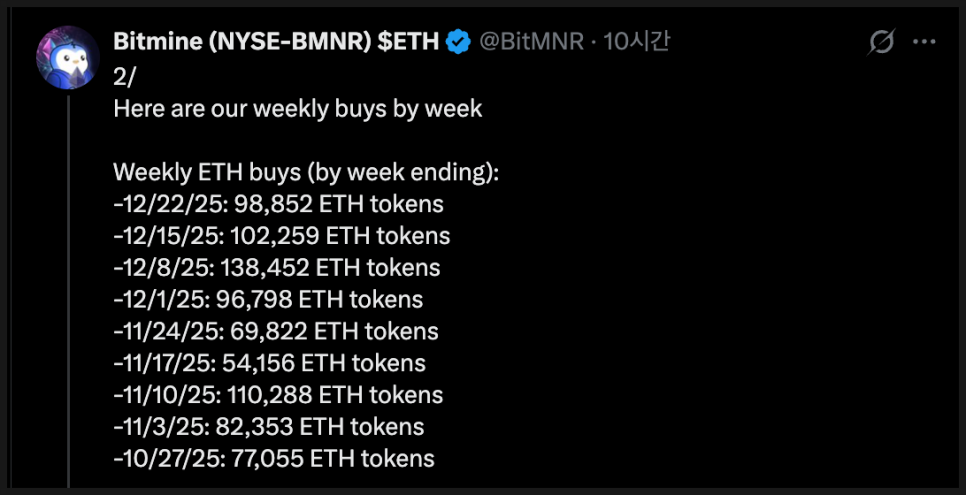
Task: Select the 10/27/25 line with 77,055 ETH
Action: (x=274, y=459)
